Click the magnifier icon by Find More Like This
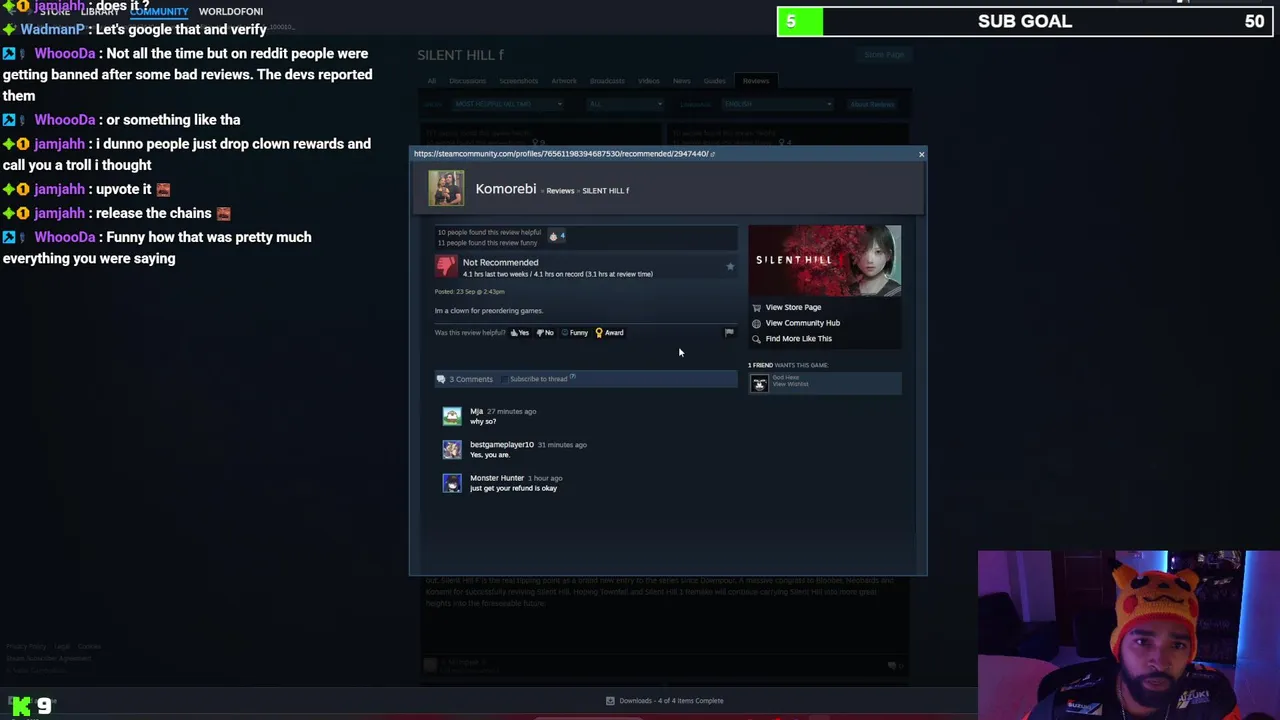 coord(756,339)
